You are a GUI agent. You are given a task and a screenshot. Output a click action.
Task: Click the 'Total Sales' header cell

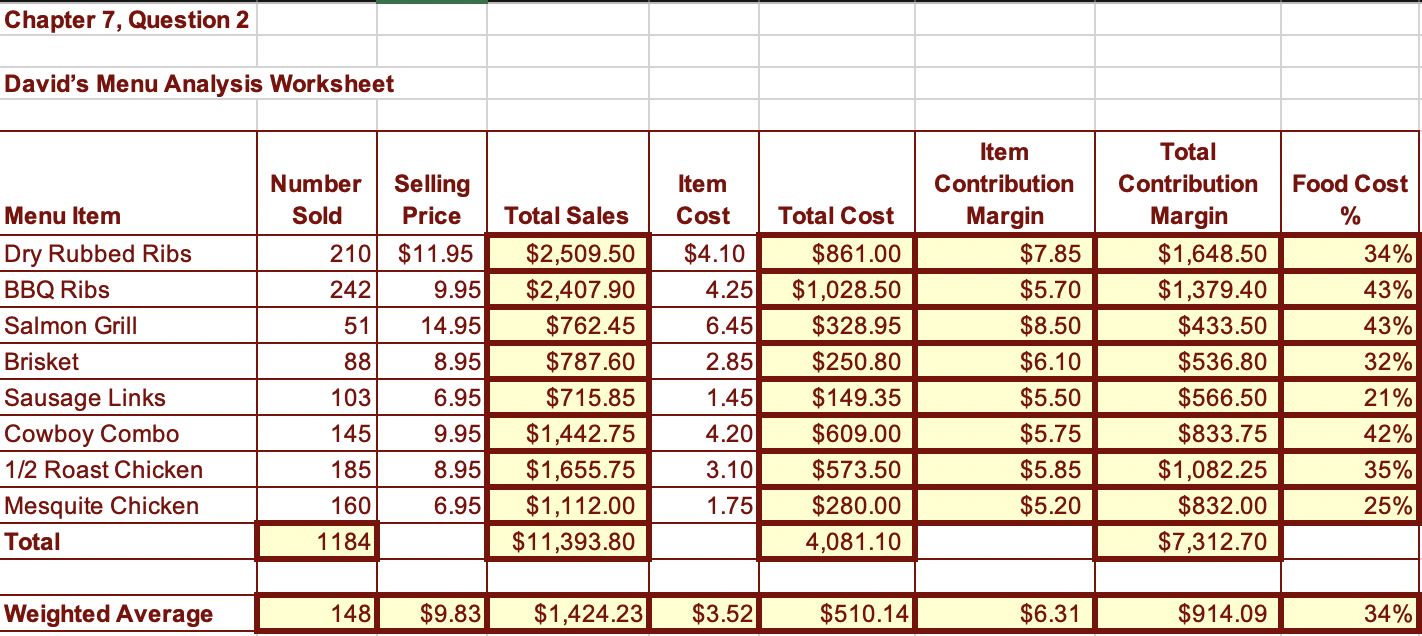568,183
